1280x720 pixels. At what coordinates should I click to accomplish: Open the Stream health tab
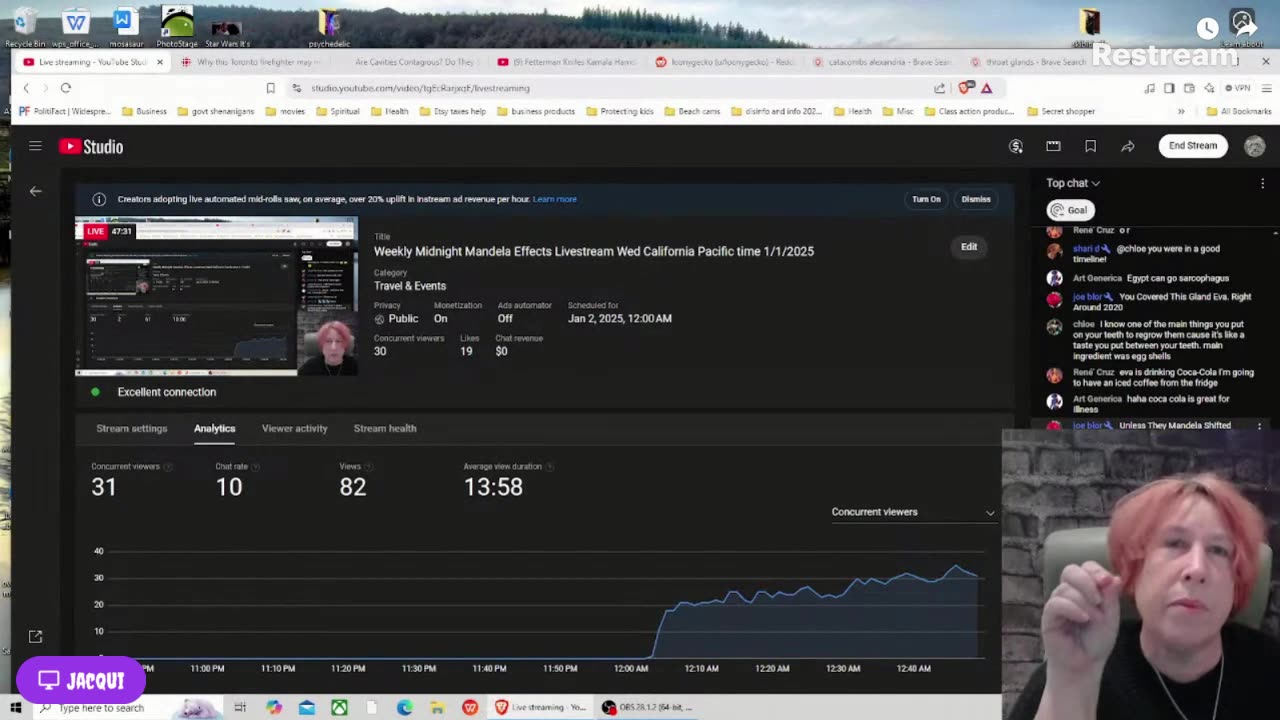coord(385,428)
